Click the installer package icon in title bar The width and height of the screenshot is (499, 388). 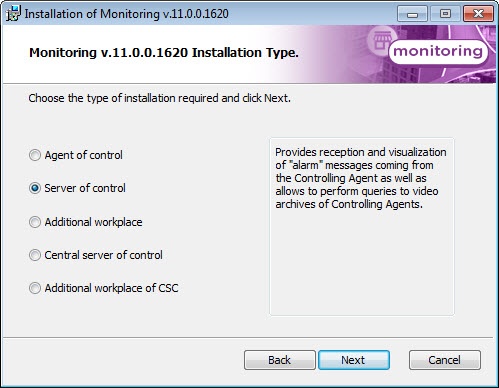pos(13,14)
